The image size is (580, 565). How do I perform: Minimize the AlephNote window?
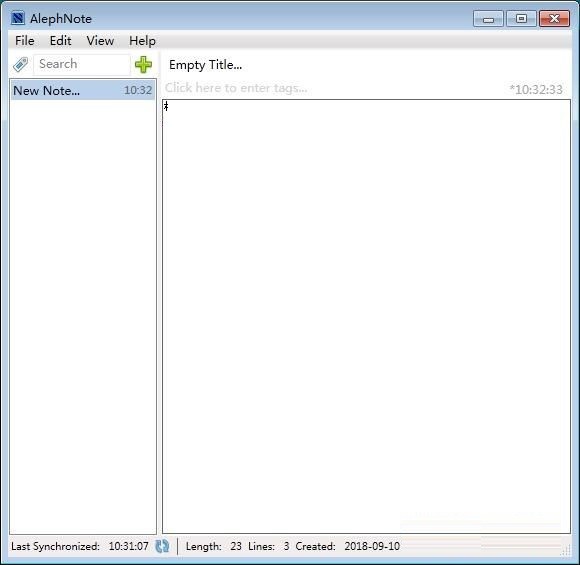(488, 19)
